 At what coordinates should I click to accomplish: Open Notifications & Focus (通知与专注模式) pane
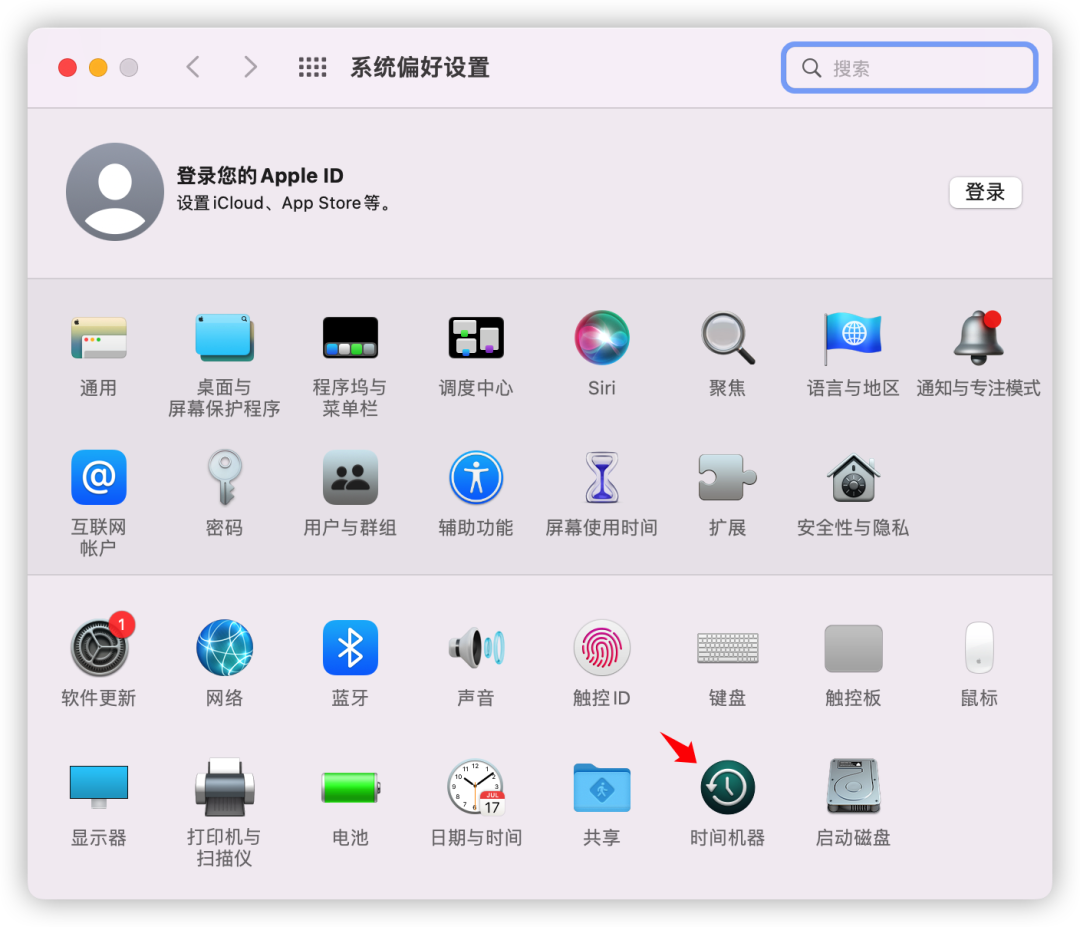978,338
